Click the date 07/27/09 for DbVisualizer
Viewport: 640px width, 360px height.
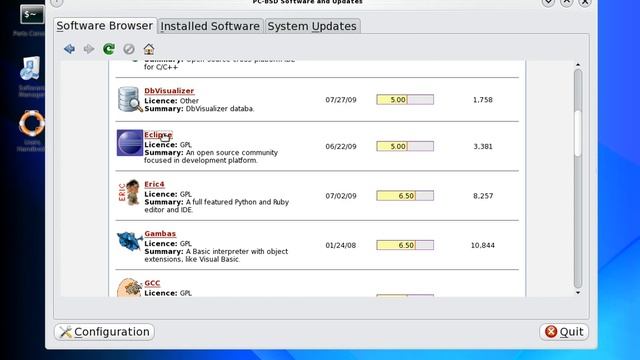click(341, 100)
